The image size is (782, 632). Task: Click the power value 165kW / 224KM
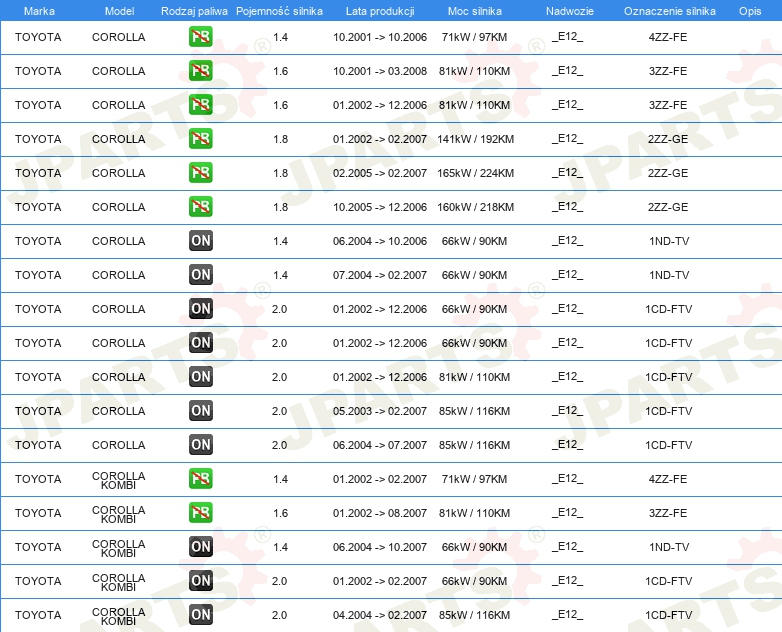(475, 173)
